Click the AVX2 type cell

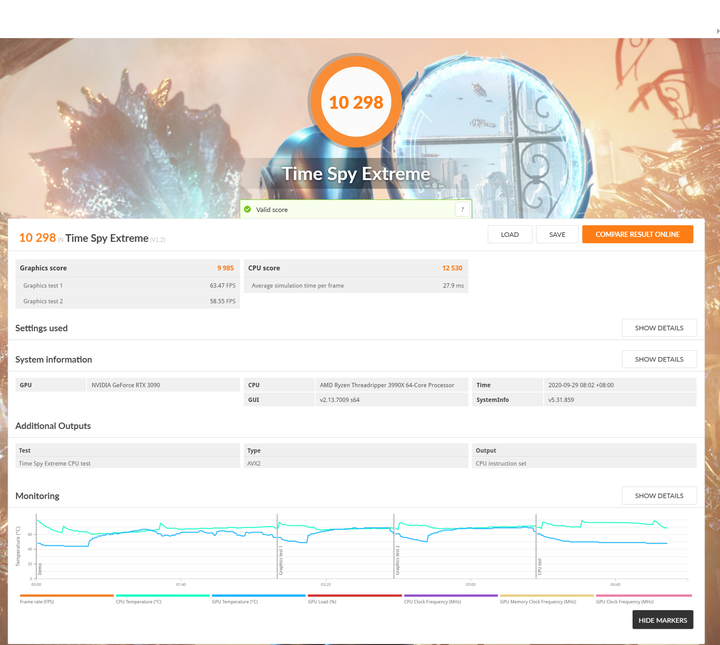point(356,463)
